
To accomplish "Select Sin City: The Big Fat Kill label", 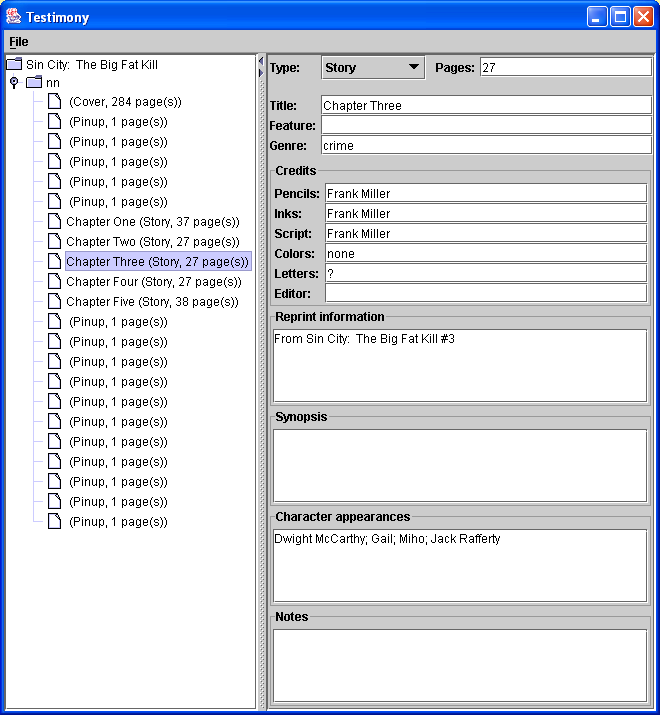I will pyautogui.click(x=92, y=65).
